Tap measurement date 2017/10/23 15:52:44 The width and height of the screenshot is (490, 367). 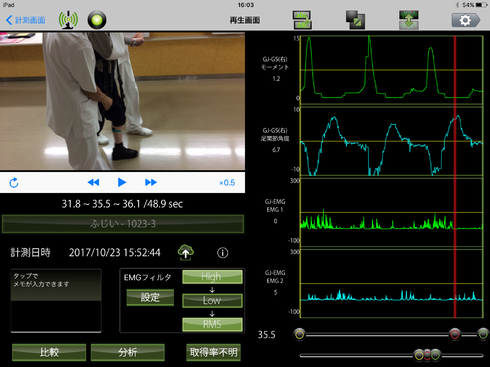[115, 253]
